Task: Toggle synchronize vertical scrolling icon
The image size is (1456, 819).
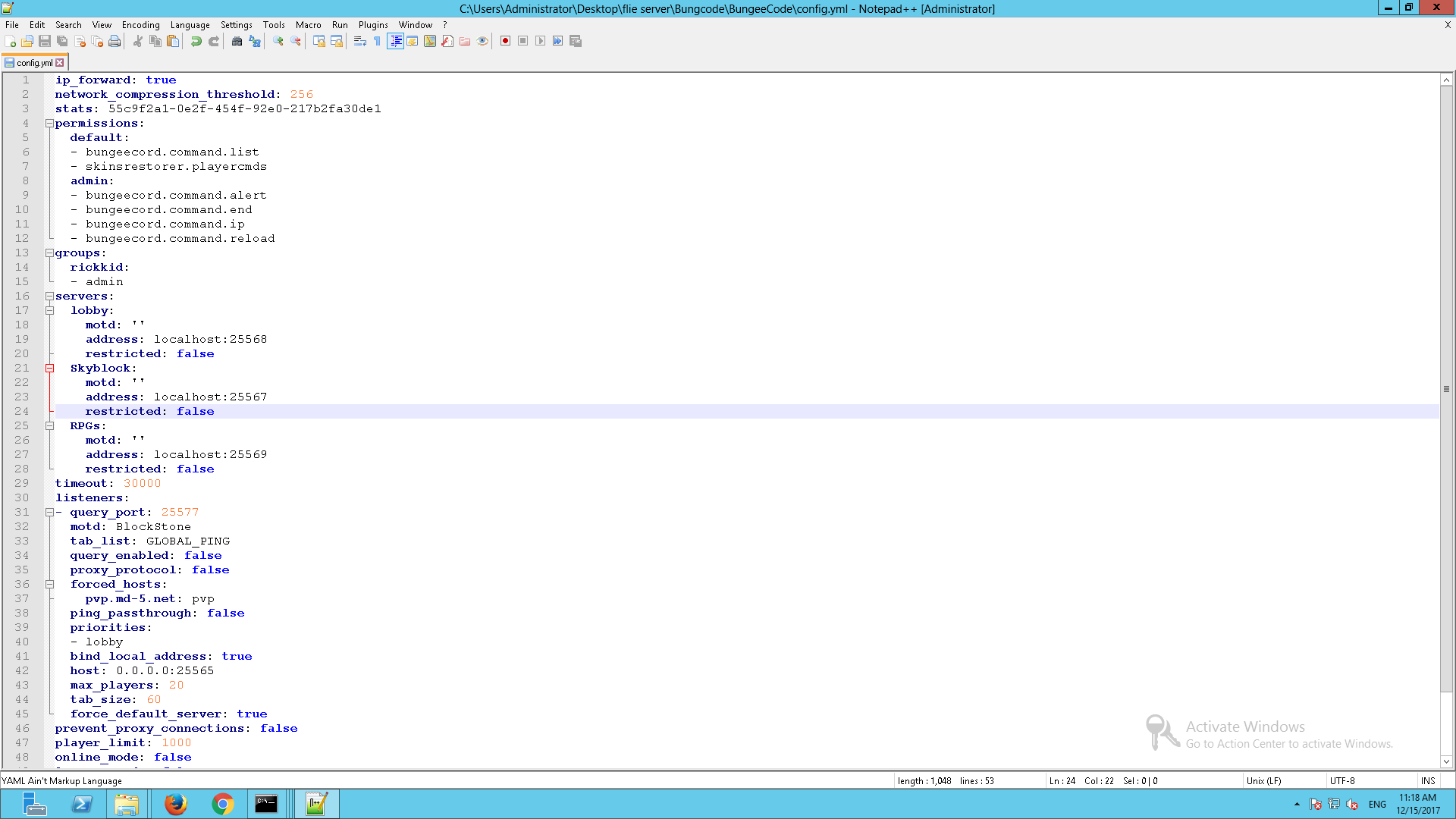Action: tap(319, 41)
